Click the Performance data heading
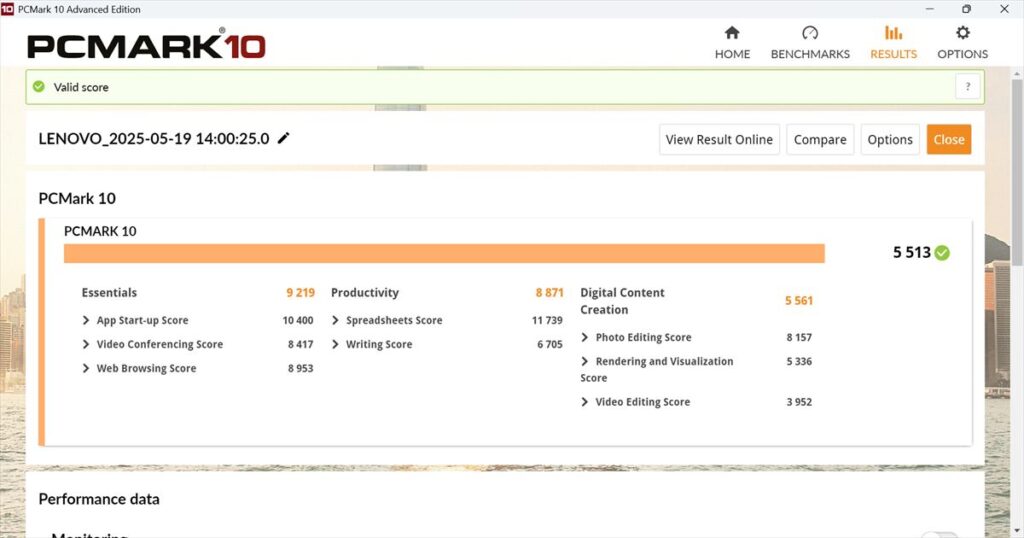Image resolution: width=1024 pixels, height=538 pixels. click(99, 499)
